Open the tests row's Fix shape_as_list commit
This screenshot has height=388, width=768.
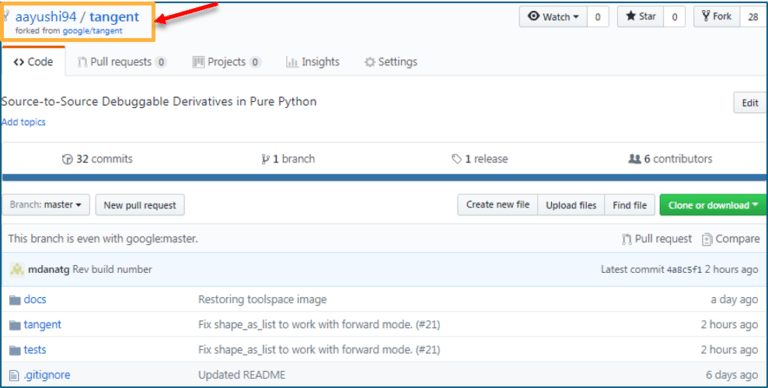(x=319, y=350)
